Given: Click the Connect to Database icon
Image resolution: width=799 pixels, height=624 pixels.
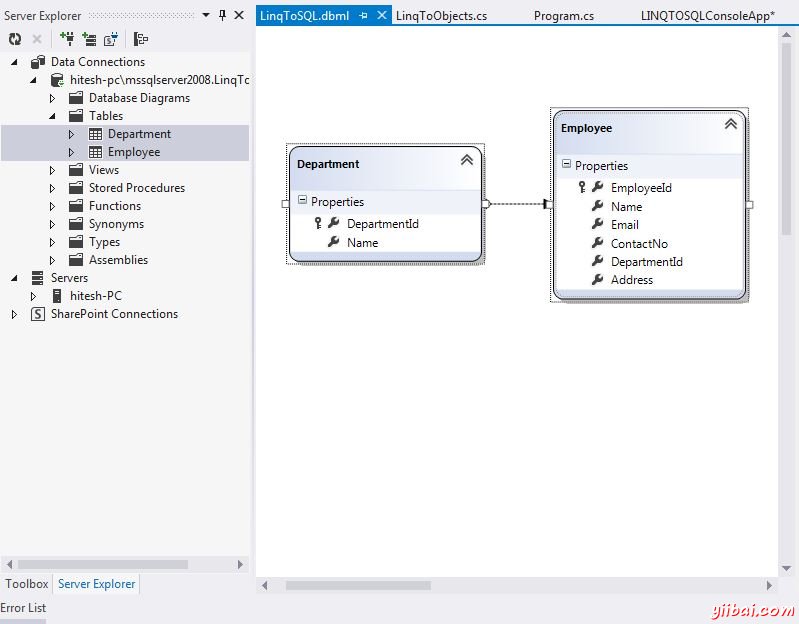Looking at the screenshot, I should tap(67, 39).
